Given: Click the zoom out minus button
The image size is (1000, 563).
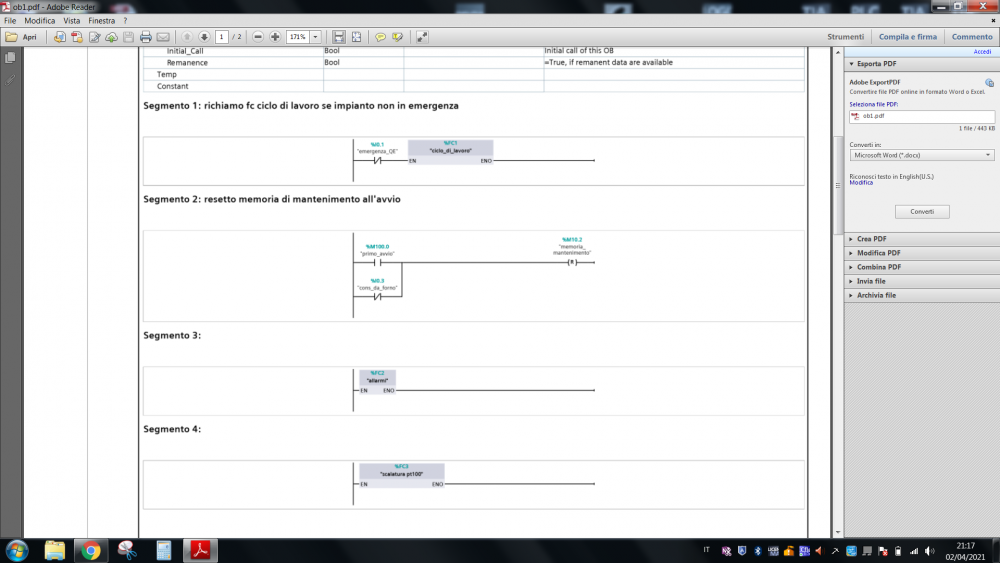Looking at the screenshot, I should click(x=258, y=37).
